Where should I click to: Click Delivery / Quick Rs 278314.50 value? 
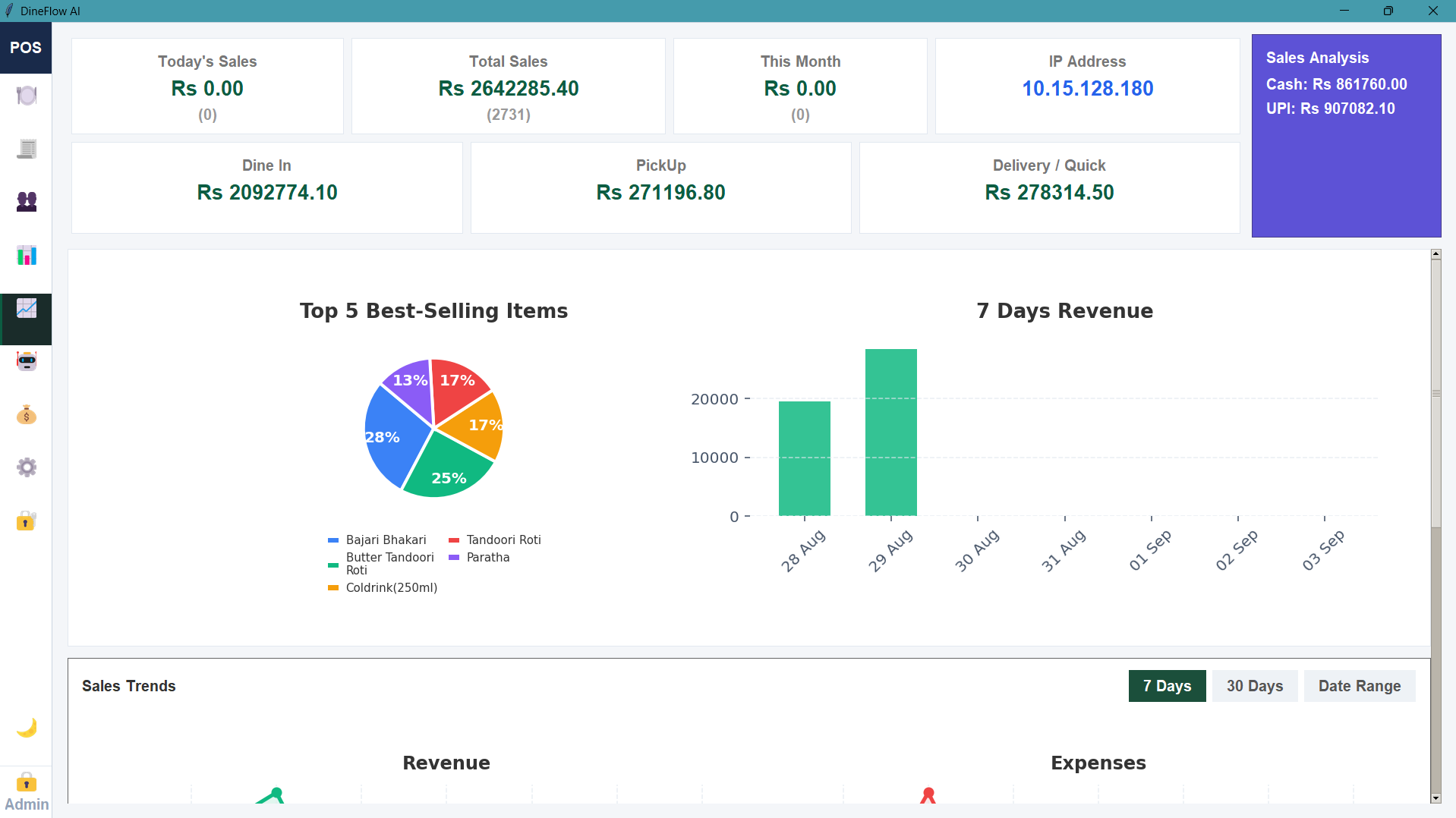1049,193
